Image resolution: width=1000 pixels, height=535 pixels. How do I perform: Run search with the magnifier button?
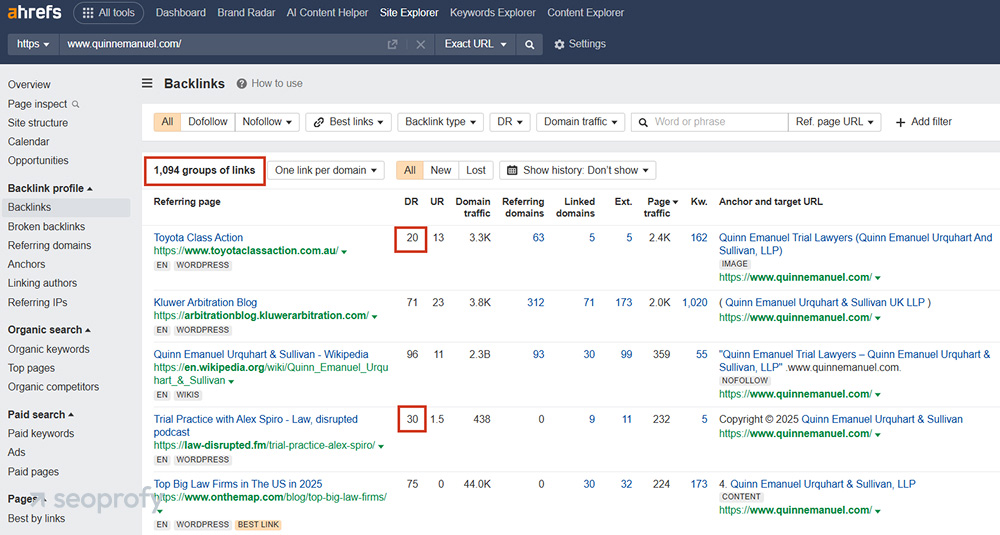529,45
